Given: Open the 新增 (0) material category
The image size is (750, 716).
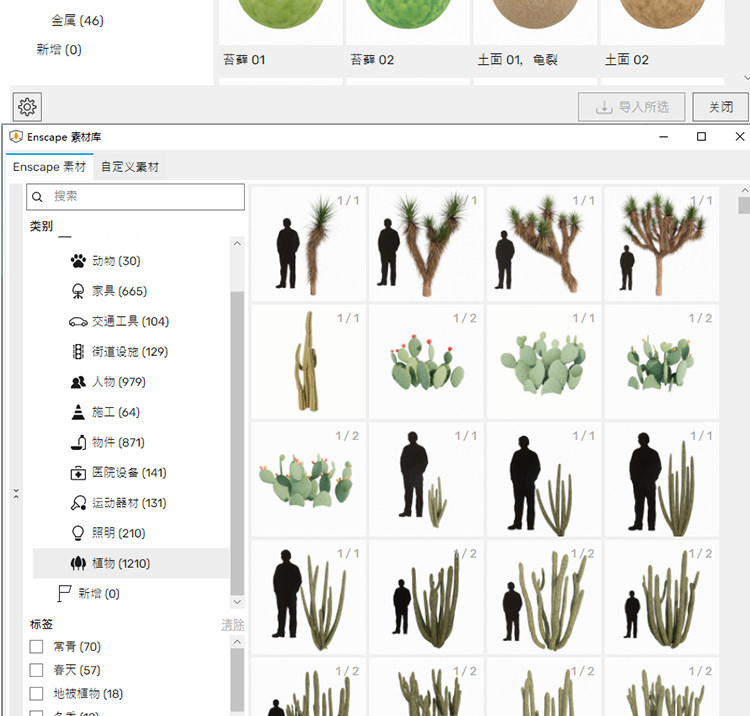Looking at the screenshot, I should [59, 50].
